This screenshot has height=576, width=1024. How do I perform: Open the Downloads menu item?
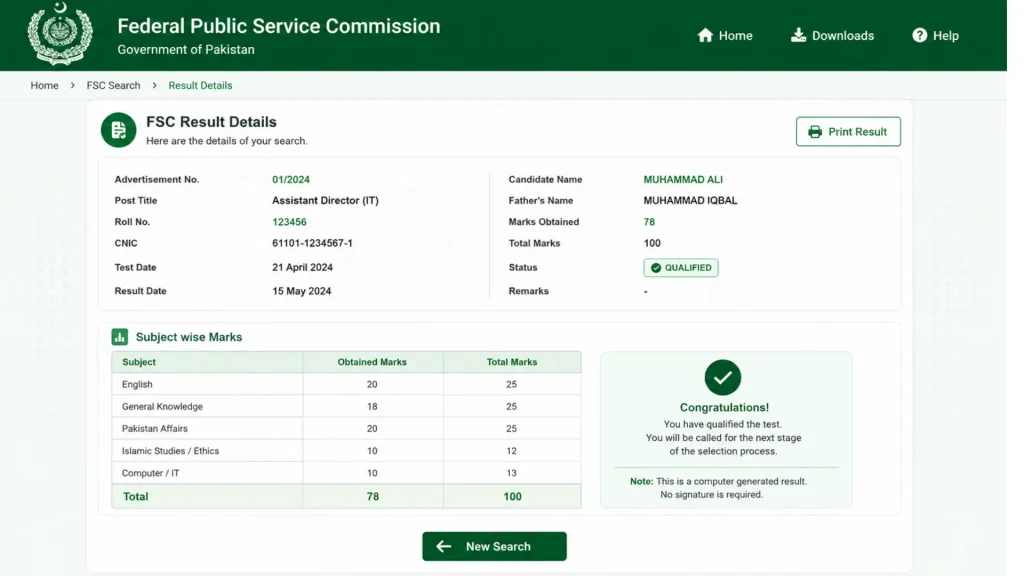tap(832, 35)
